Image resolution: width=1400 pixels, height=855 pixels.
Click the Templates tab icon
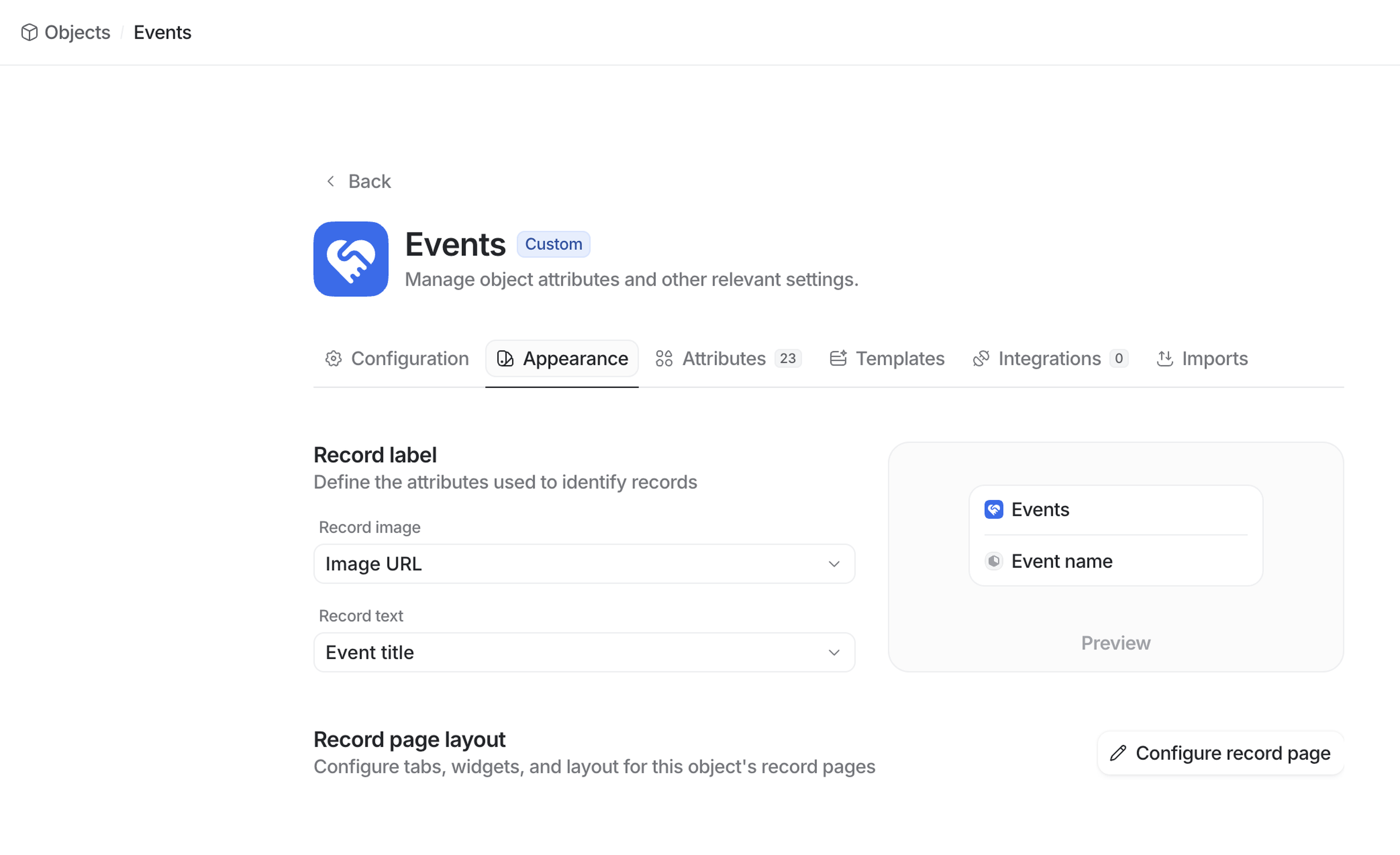pyautogui.click(x=838, y=358)
